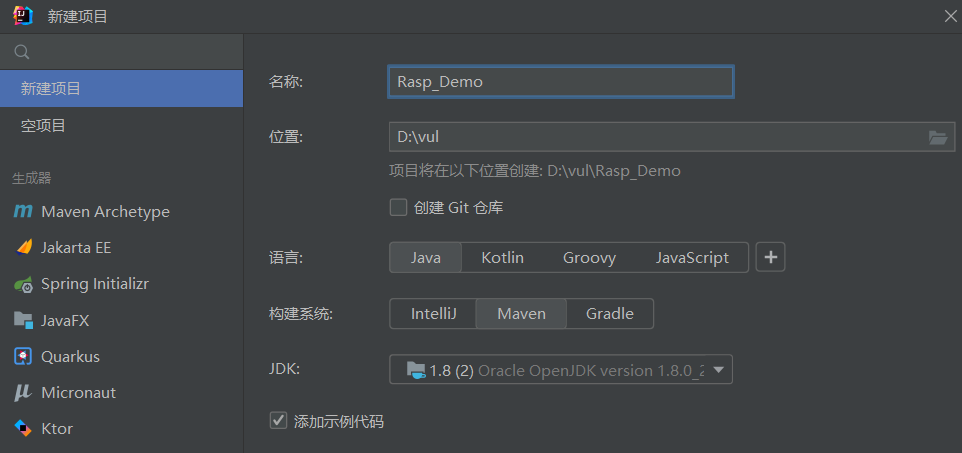The width and height of the screenshot is (962, 453).
Task: Open Micronaut generator entry
Action: (121, 393)
